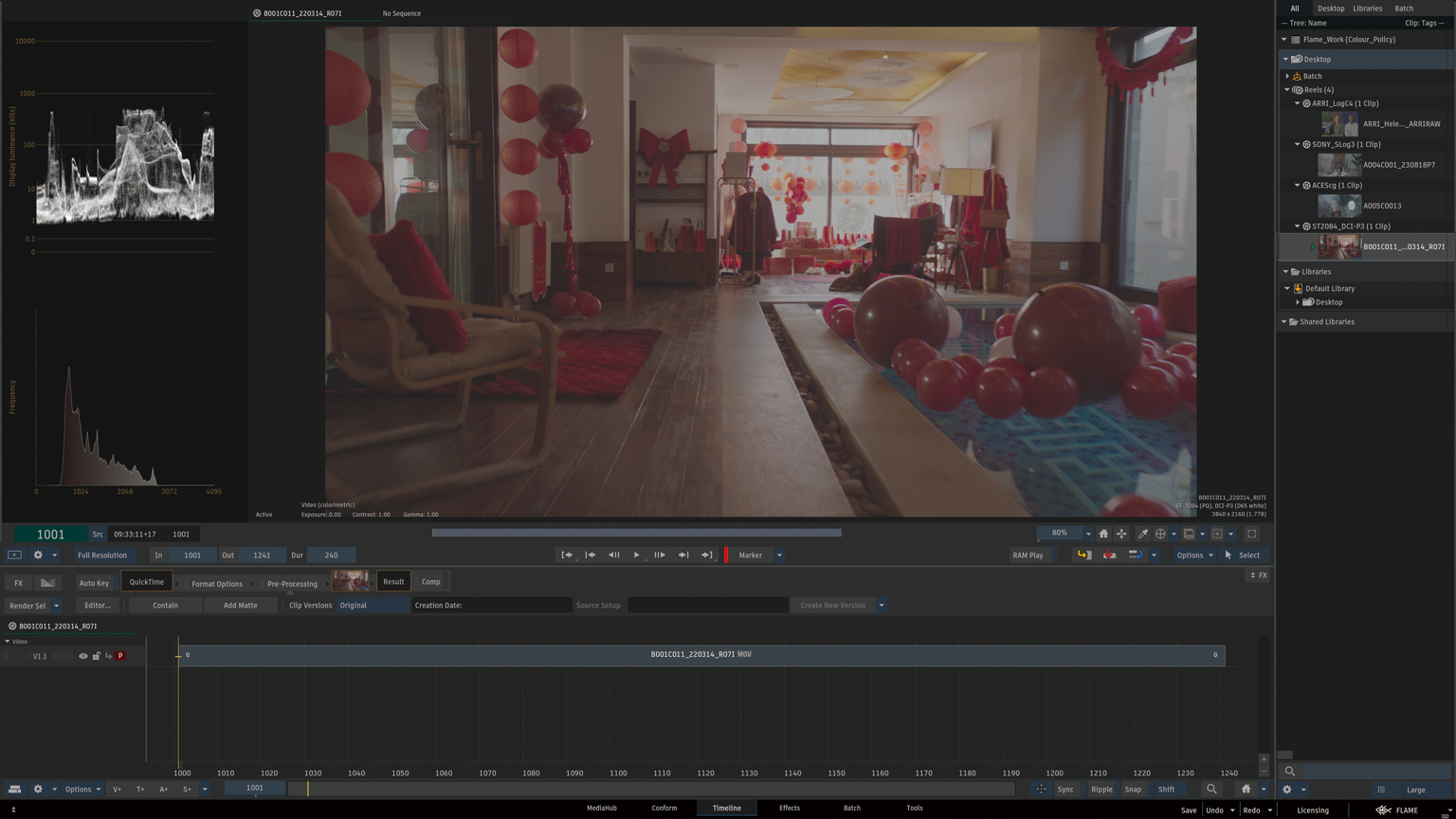Click the Save button
Image resolution: width=1456 pixels, height=819 pixels.
click(x=1189, y=810)
